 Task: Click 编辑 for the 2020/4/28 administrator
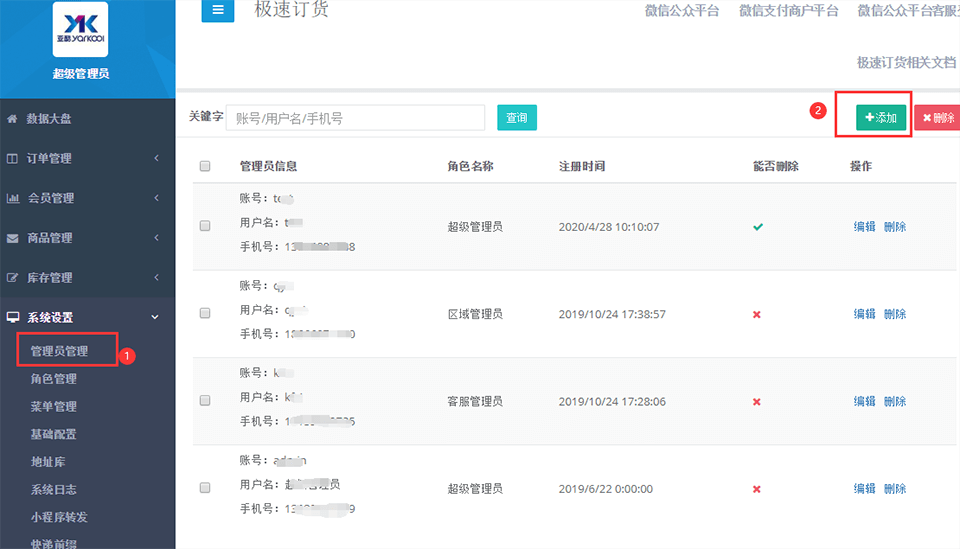click(864, 227)
